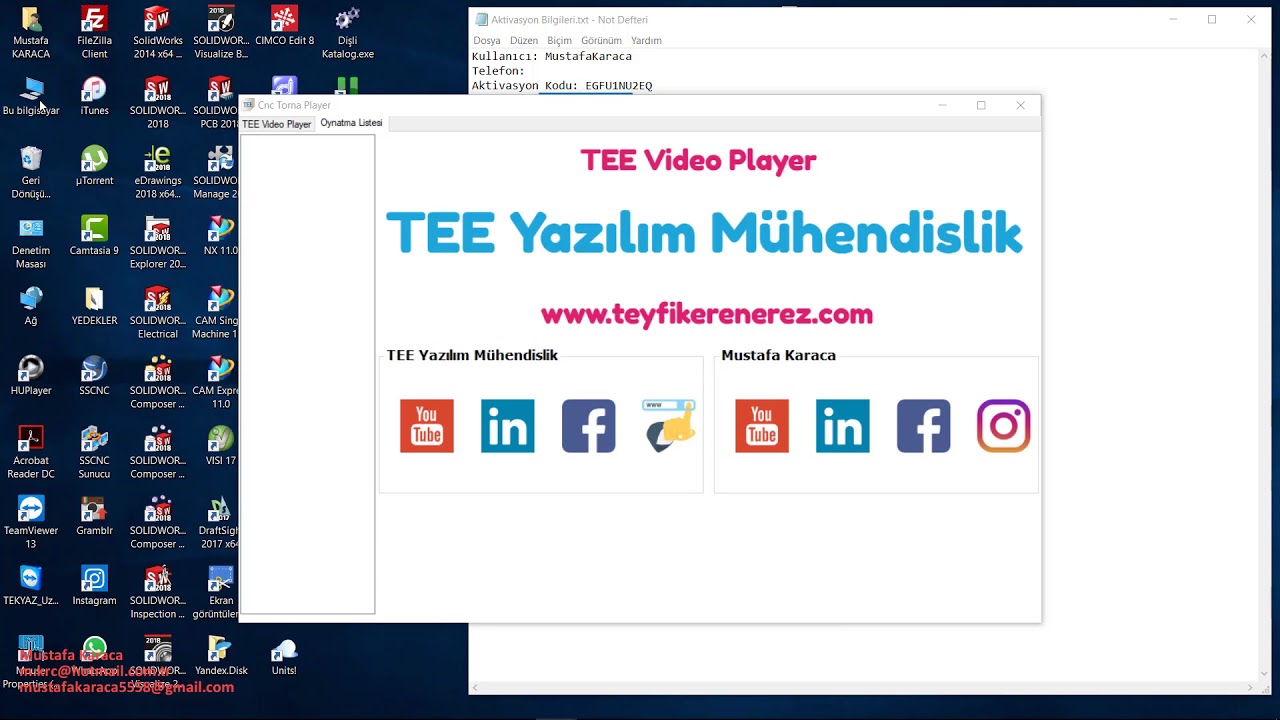
Task: Select TeamViewer 13 desktop icon
Action: 31,523
